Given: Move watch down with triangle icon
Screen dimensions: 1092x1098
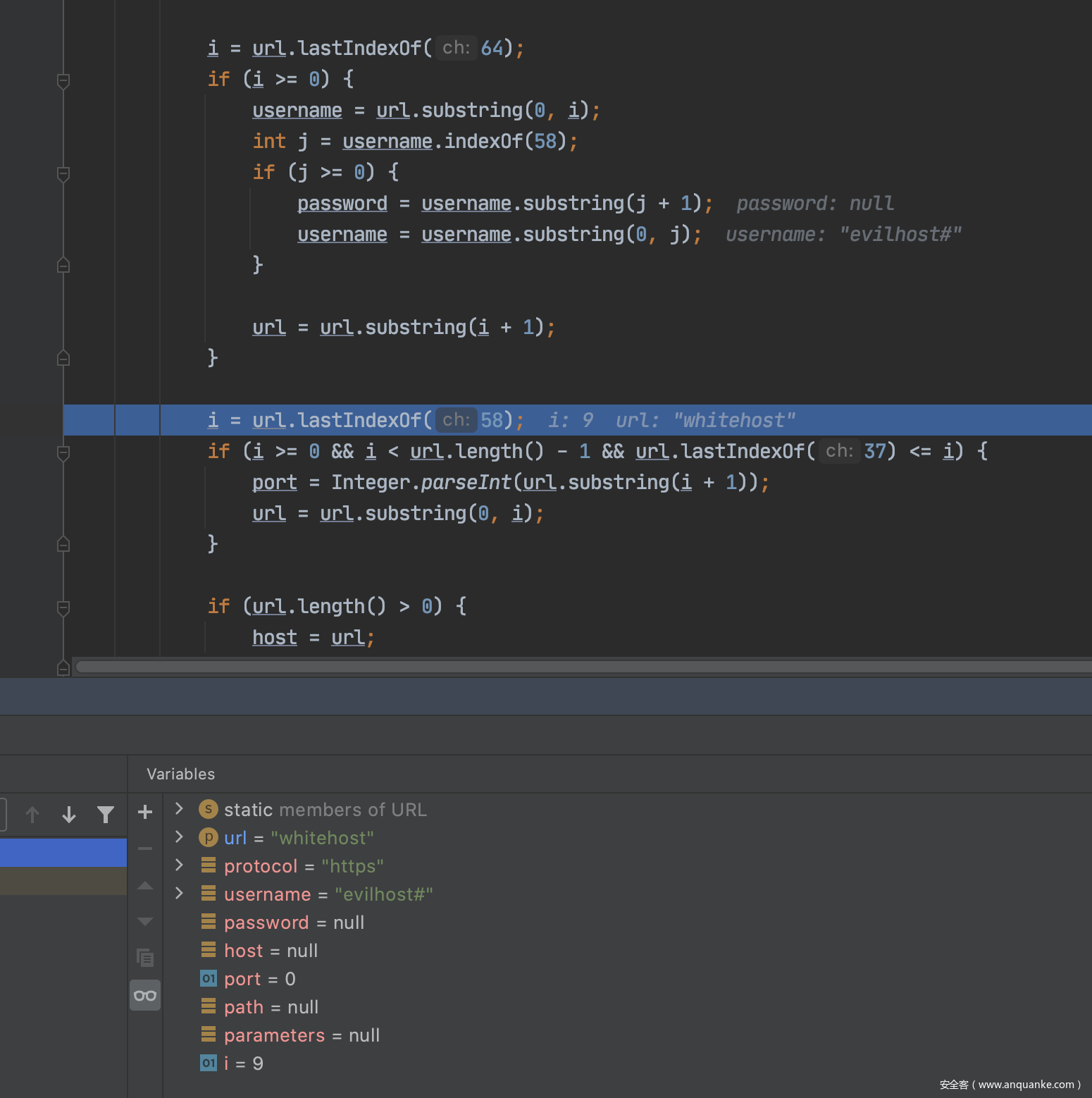Looking at the screenshot, I should click(145, 922).
